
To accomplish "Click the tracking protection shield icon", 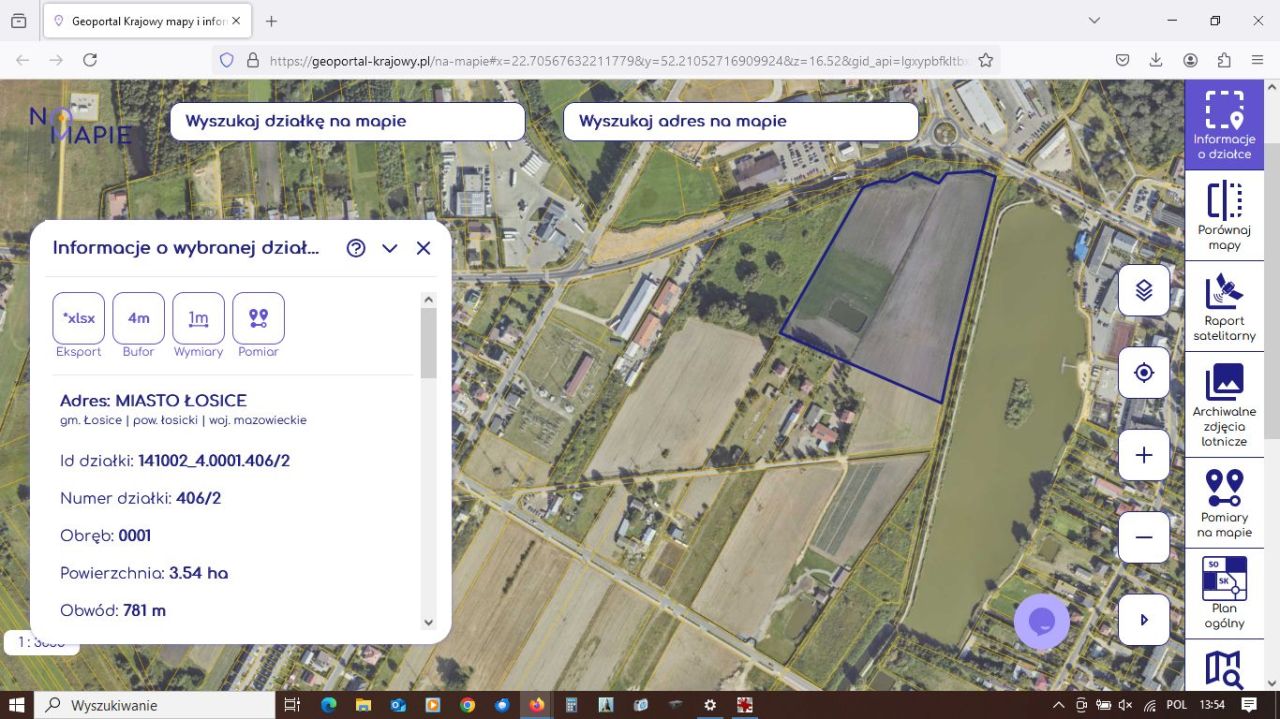I will click(x=227, y=60).
